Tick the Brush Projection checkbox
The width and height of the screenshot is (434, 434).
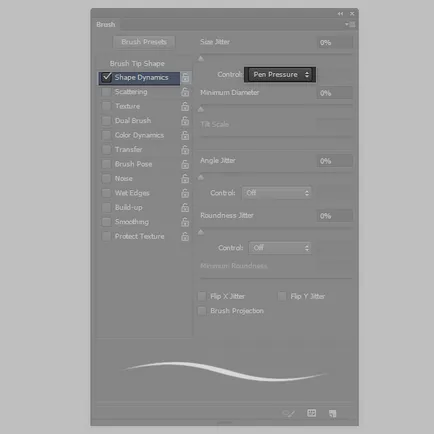[202, 311]
